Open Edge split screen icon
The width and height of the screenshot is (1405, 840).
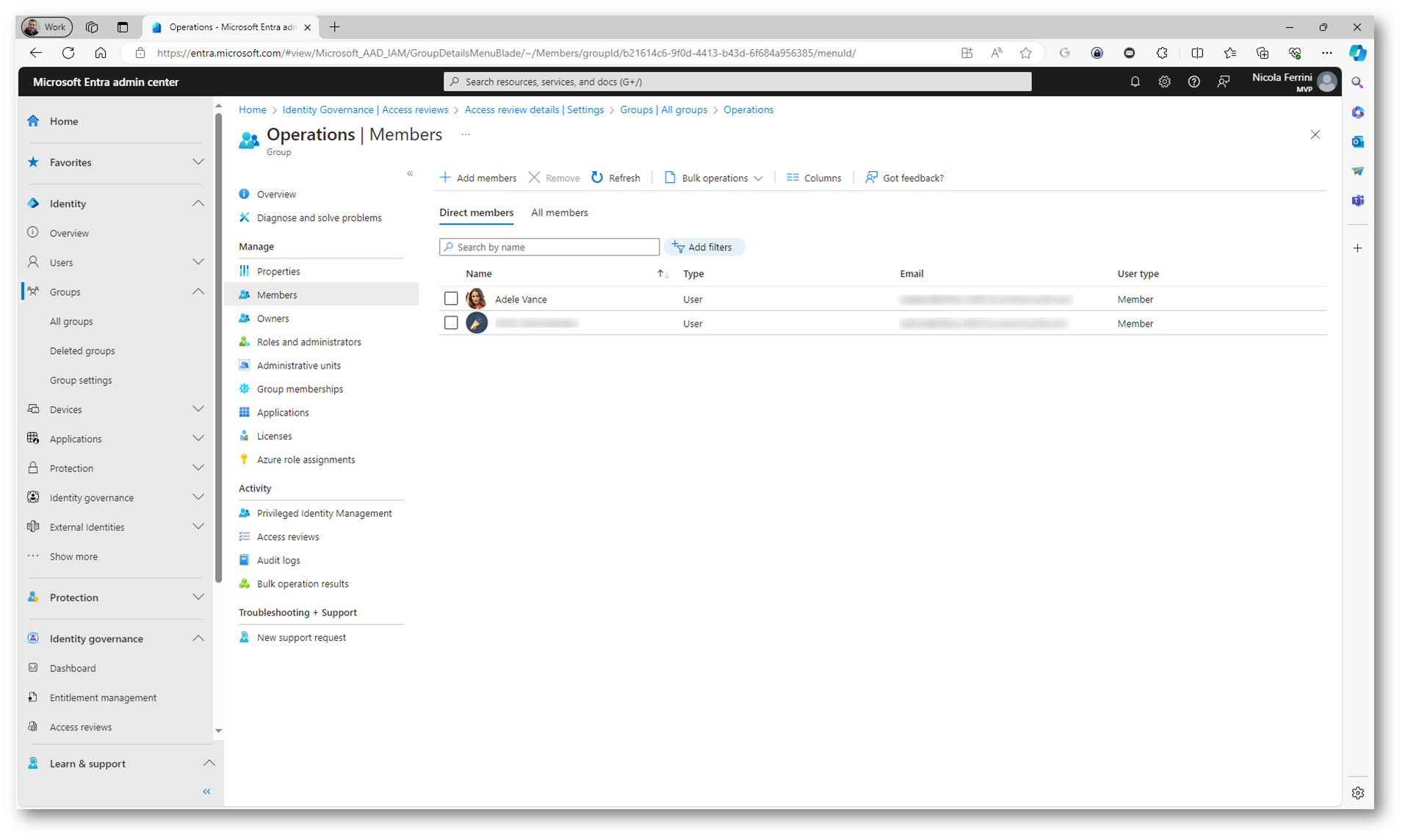coord(1196,53)
